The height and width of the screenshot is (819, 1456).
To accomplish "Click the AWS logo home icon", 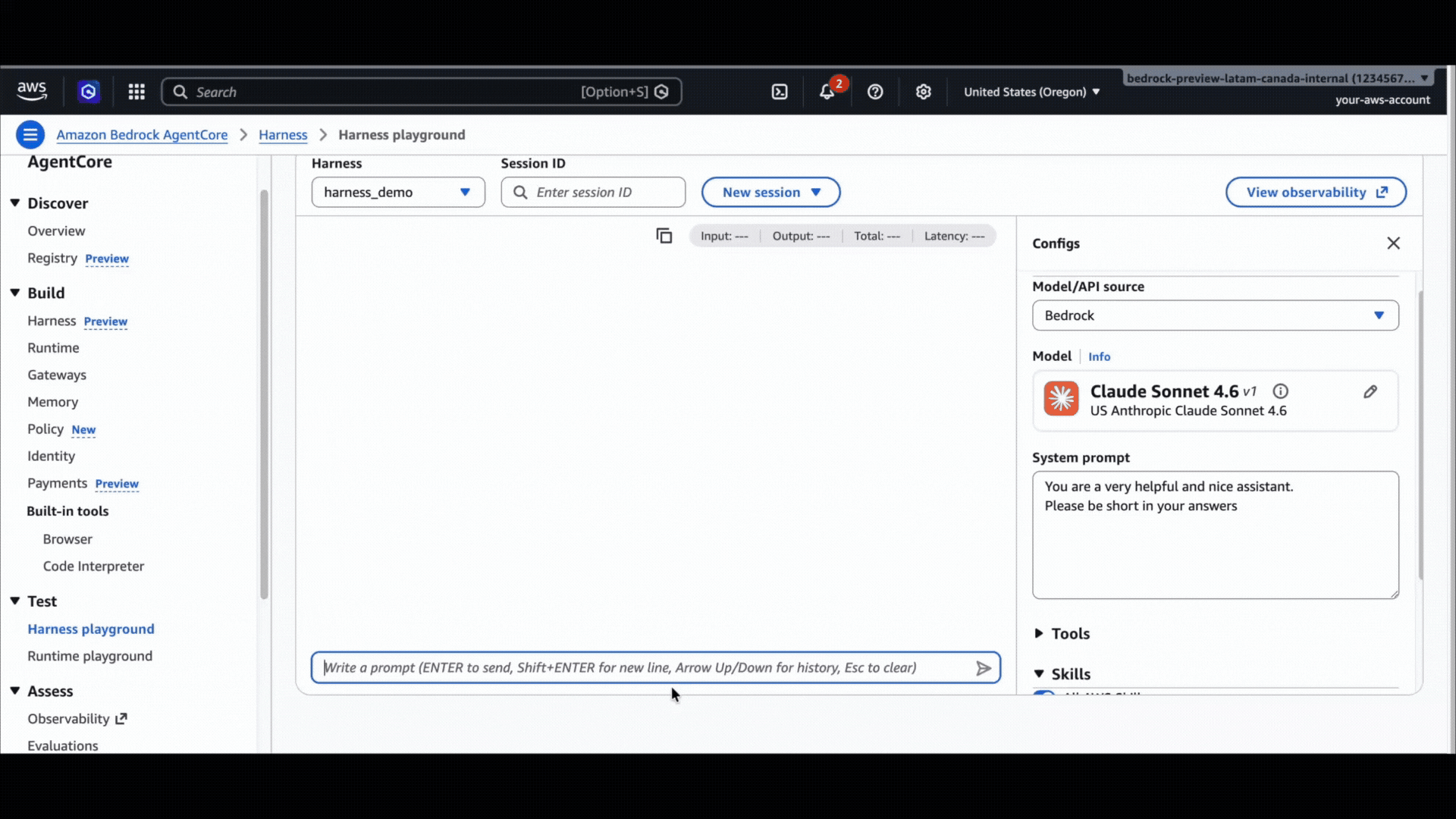I will (x=32, y=91).
